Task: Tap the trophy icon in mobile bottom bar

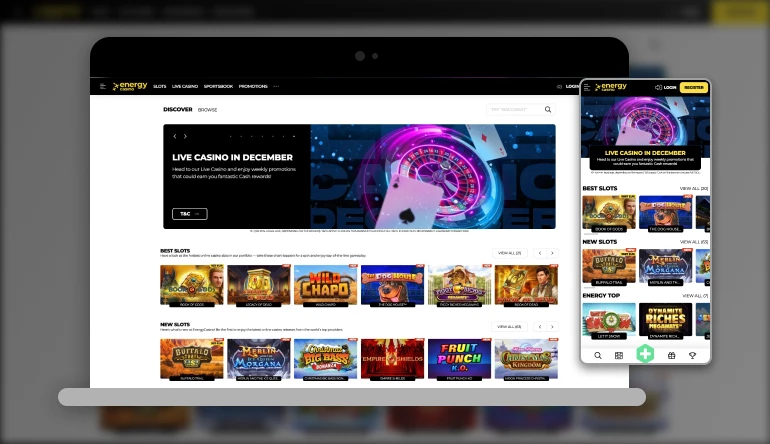Action: pos(693,355)
